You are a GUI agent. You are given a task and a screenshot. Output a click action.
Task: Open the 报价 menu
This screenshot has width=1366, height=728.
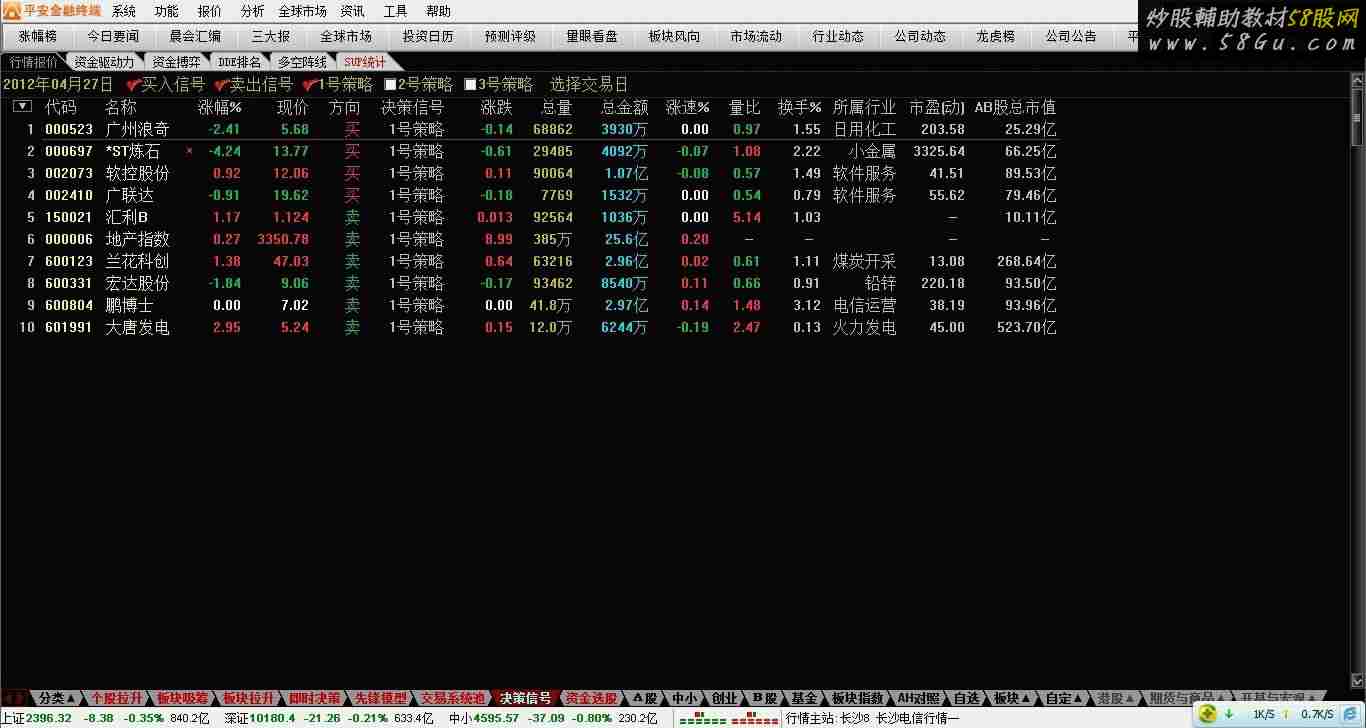(x=210, y=11)
